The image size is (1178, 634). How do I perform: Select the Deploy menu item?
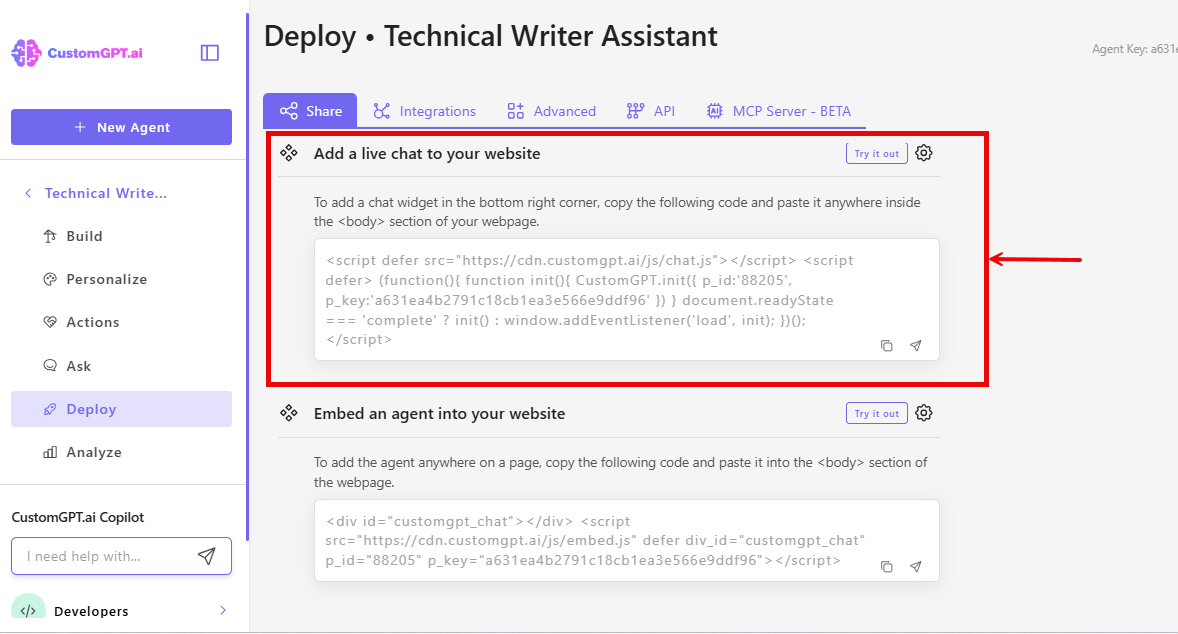[x=122, y=409]
